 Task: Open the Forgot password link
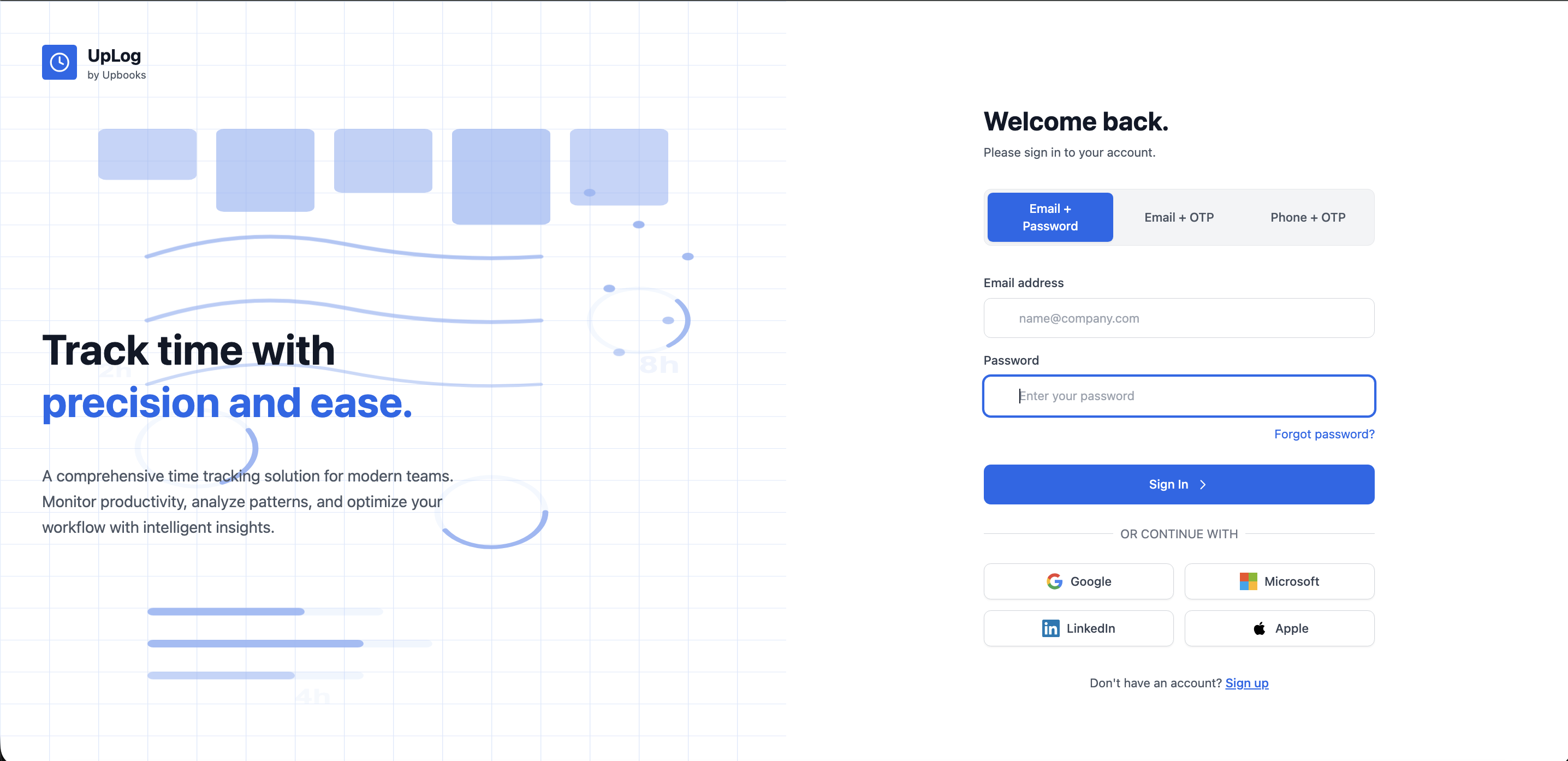pos(1324,433)
